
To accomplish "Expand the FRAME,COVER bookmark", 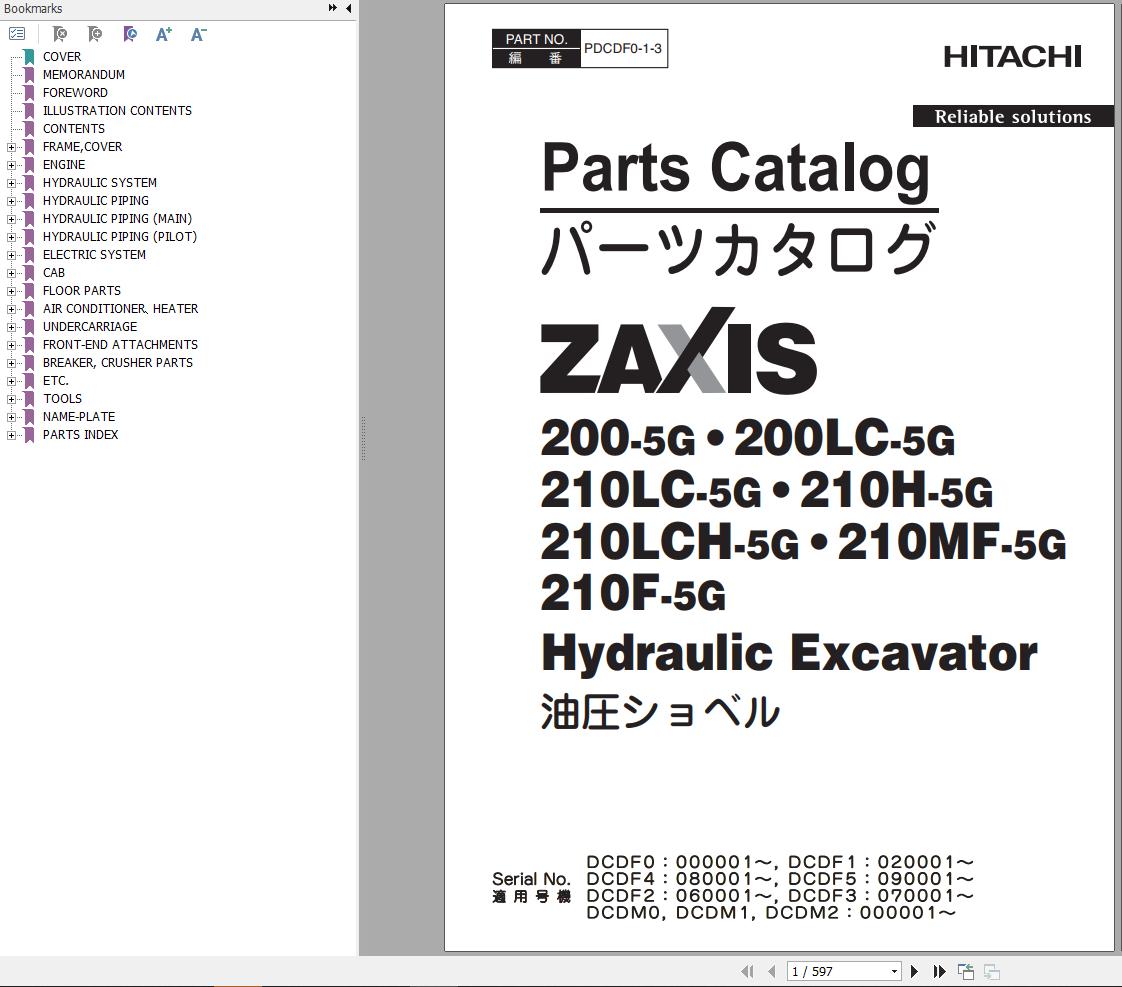I will [x=11, y=147].
